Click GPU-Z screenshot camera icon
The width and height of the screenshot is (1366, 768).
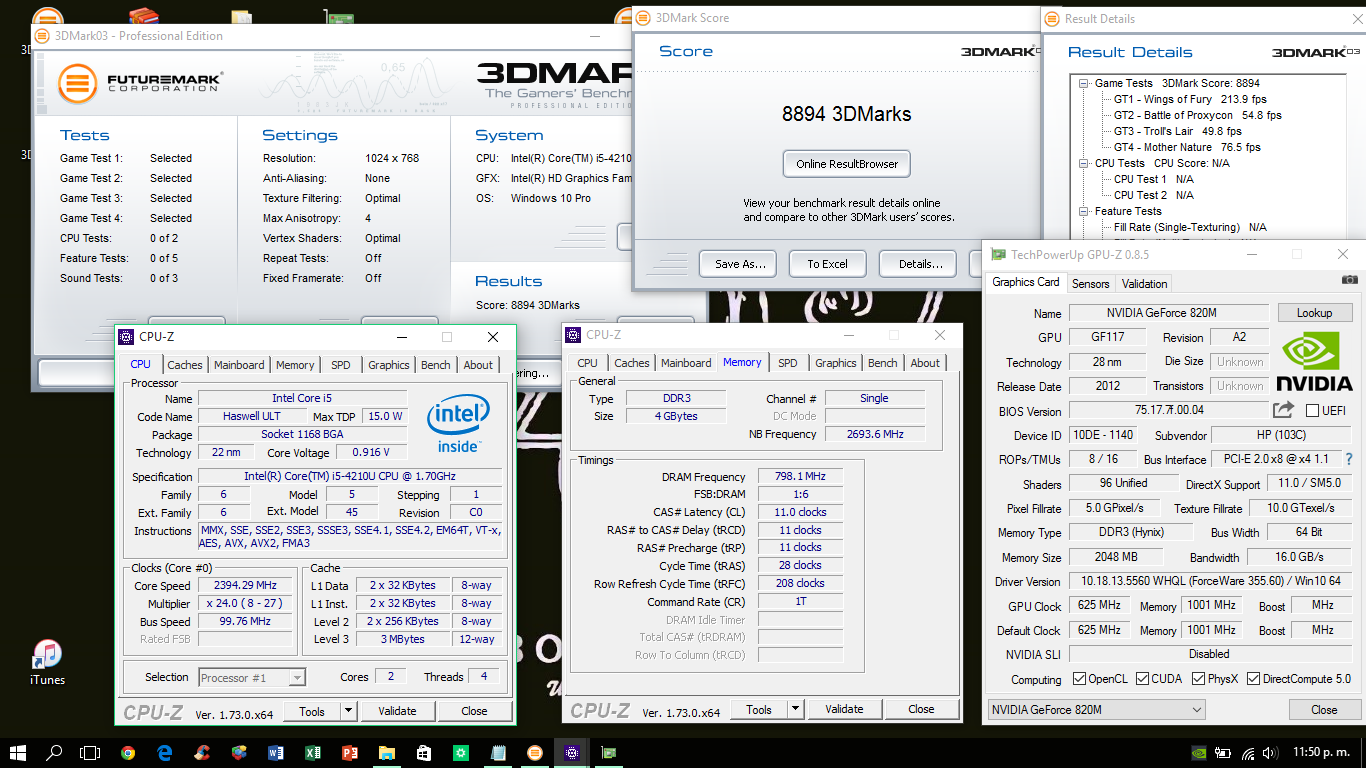click(x=1349, y=281)
